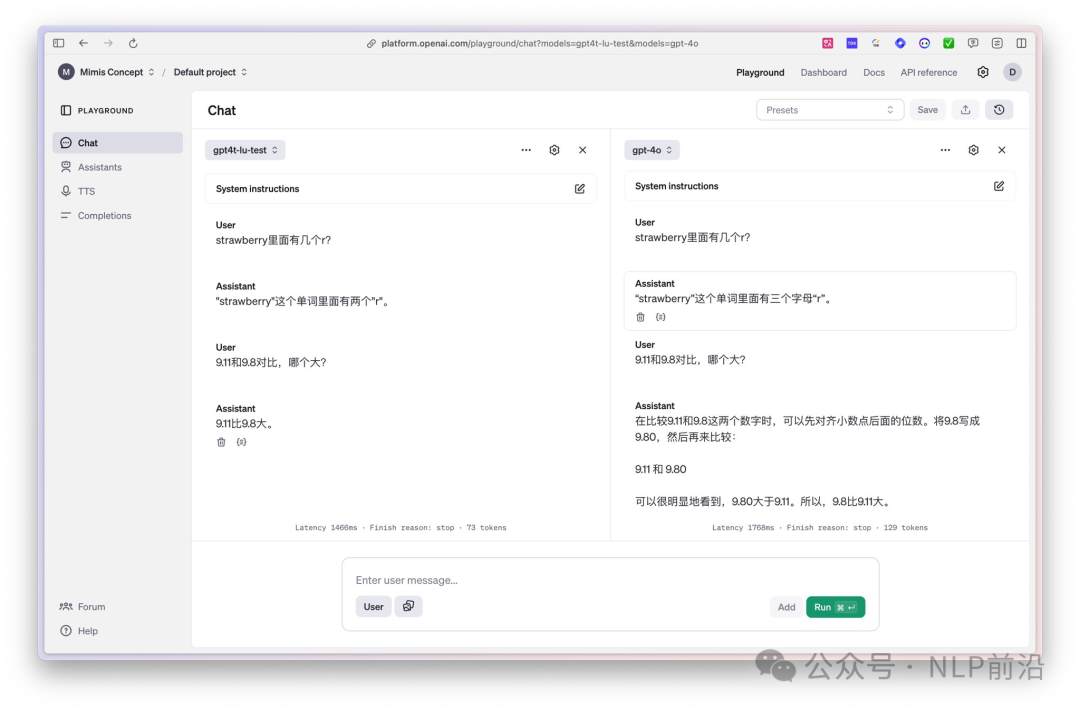Edit system instructions in gpt-4o pane
Screen dimensions: 1080x710
point(998,186)
